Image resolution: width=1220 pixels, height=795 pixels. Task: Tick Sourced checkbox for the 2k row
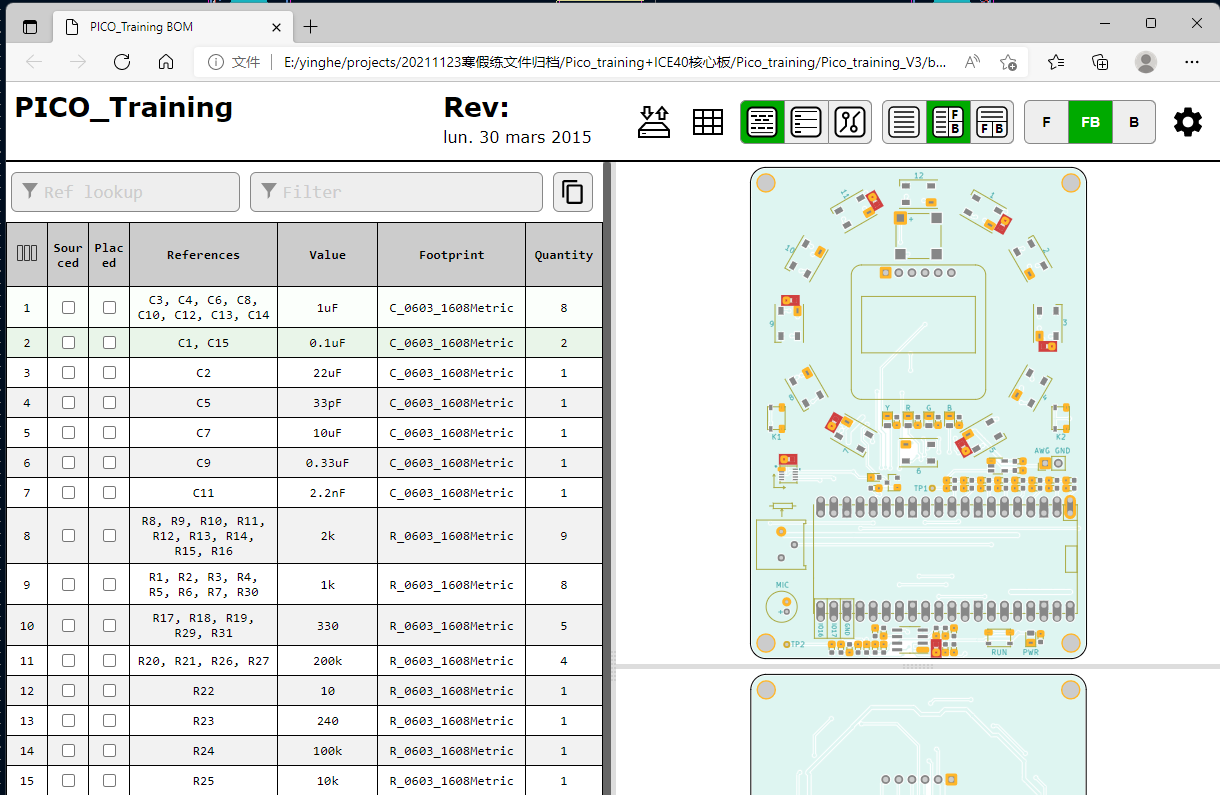(x=68, y=535)
